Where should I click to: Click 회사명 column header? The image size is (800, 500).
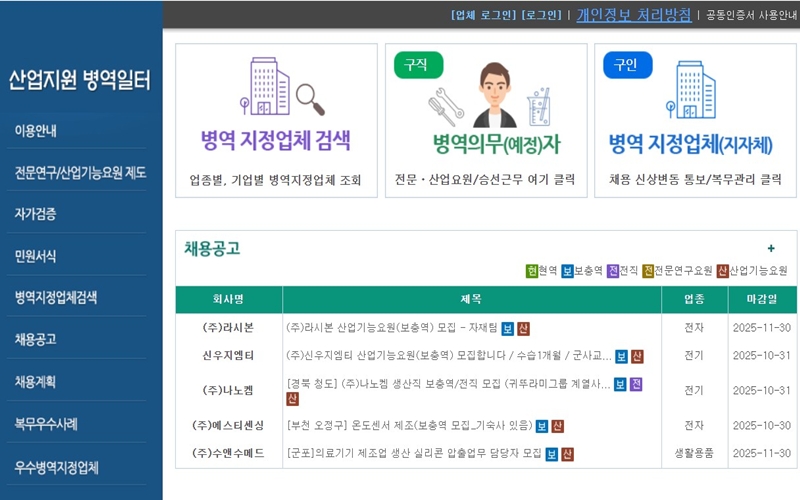coord(229,299)
